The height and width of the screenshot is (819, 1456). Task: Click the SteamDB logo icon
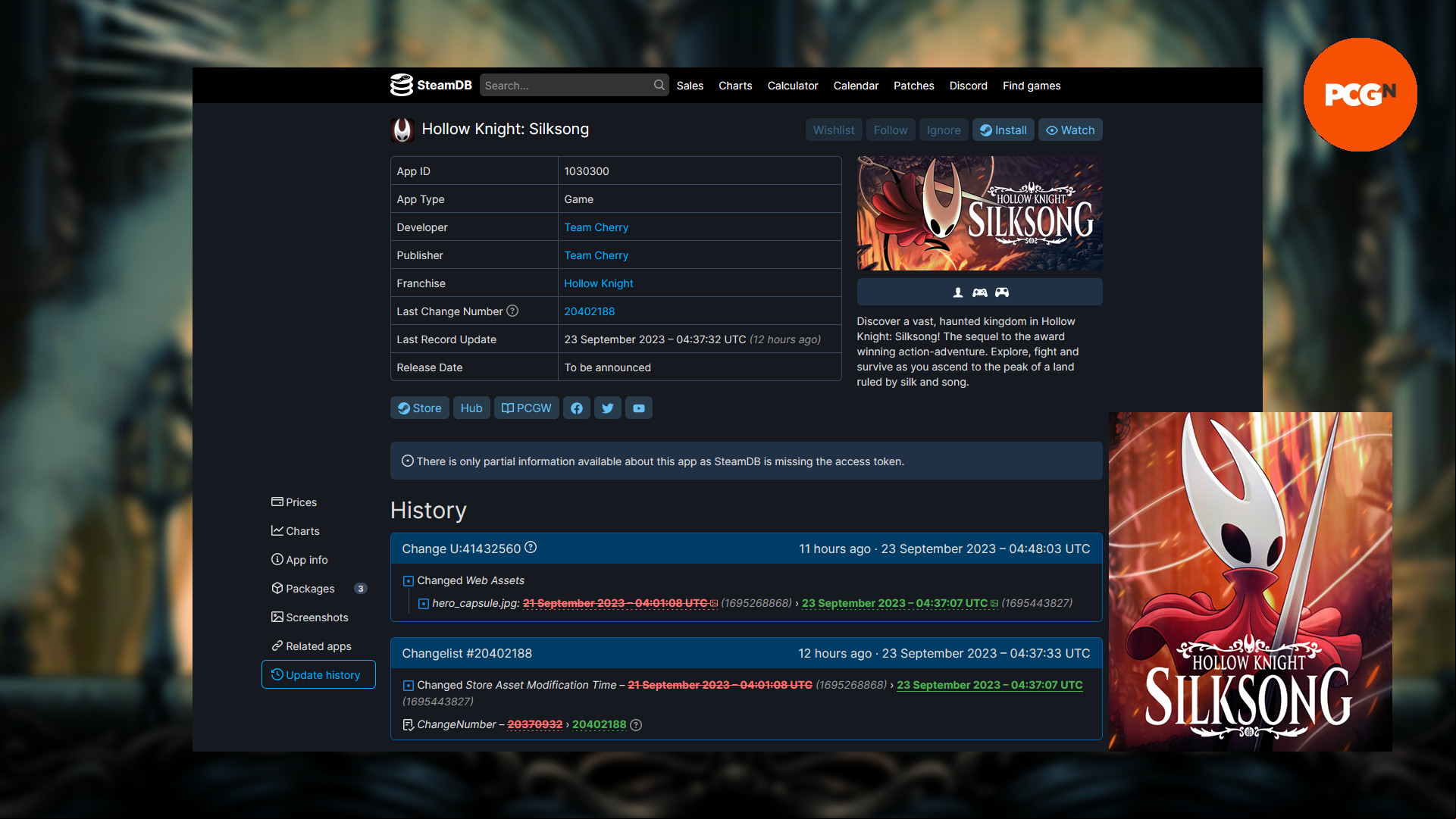401,85
